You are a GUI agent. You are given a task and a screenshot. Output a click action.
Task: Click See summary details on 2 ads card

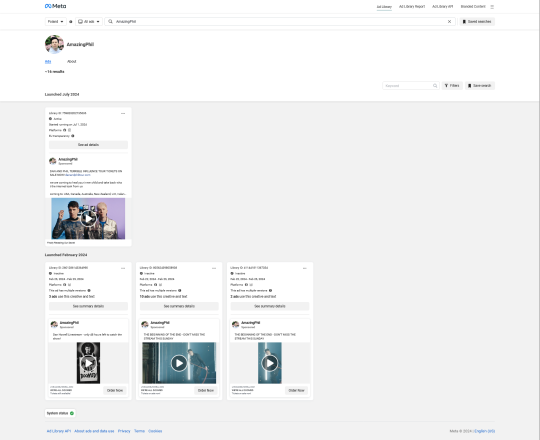click(x=270, y=306)
